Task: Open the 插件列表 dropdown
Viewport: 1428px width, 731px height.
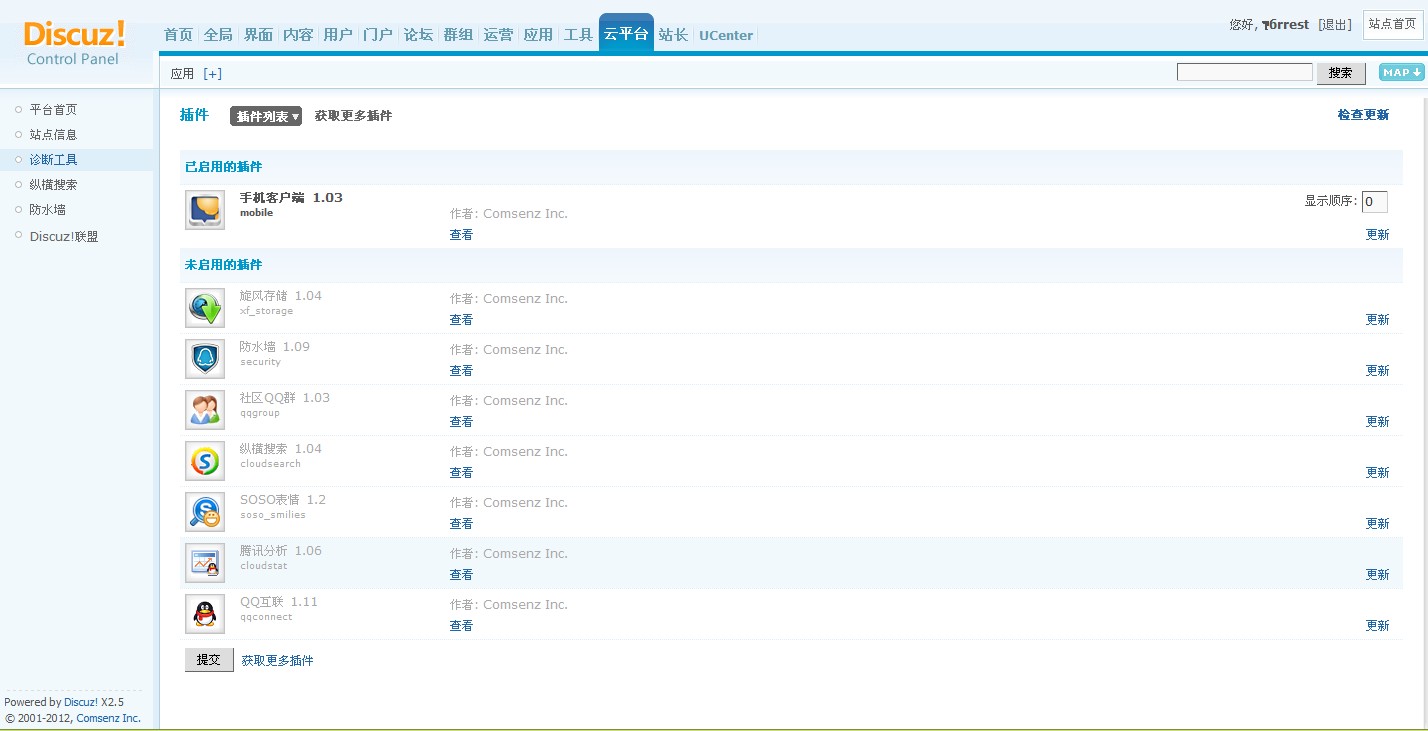Action: [266, 117]
